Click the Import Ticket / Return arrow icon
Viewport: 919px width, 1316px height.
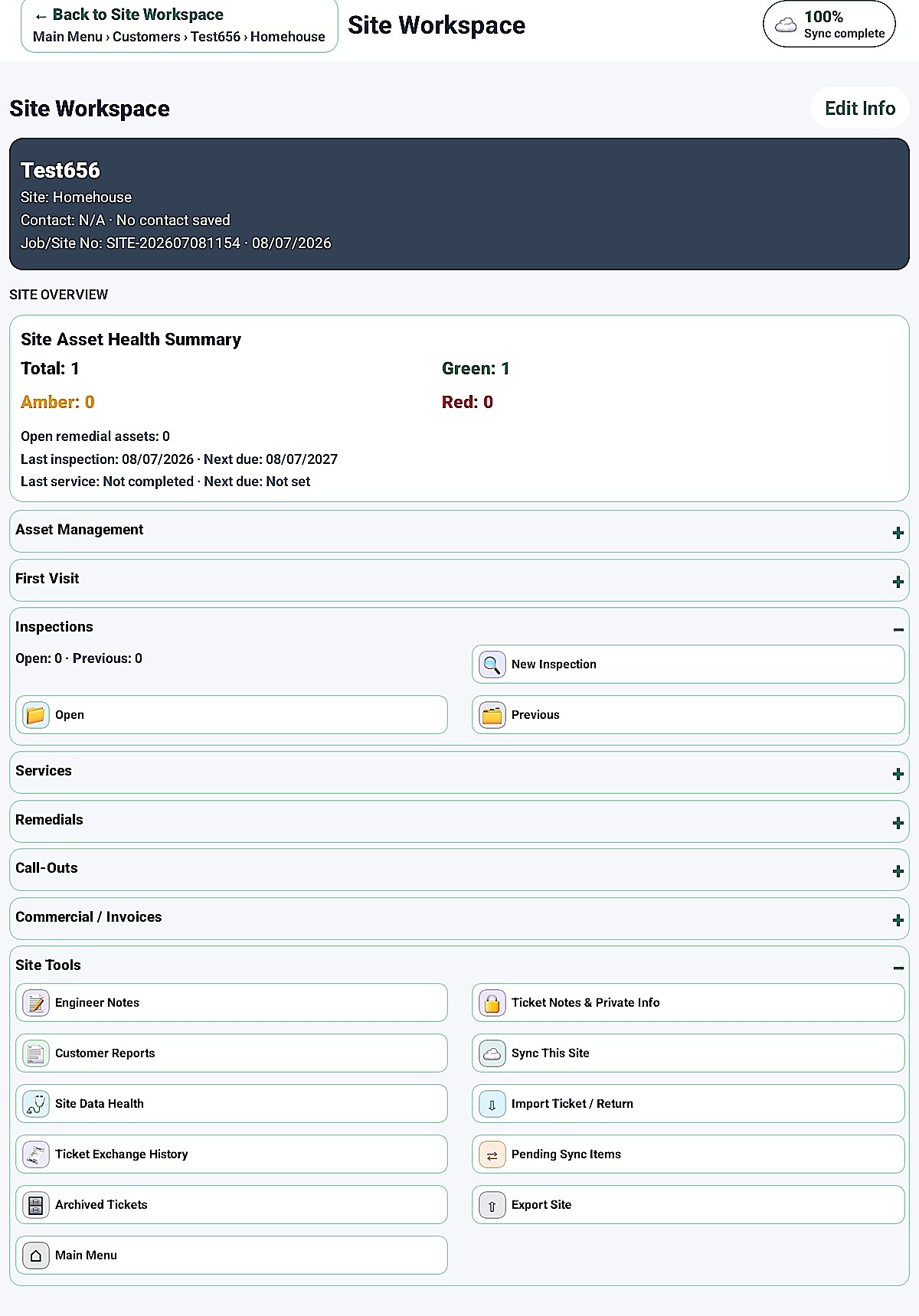[x=492, y=1104]
